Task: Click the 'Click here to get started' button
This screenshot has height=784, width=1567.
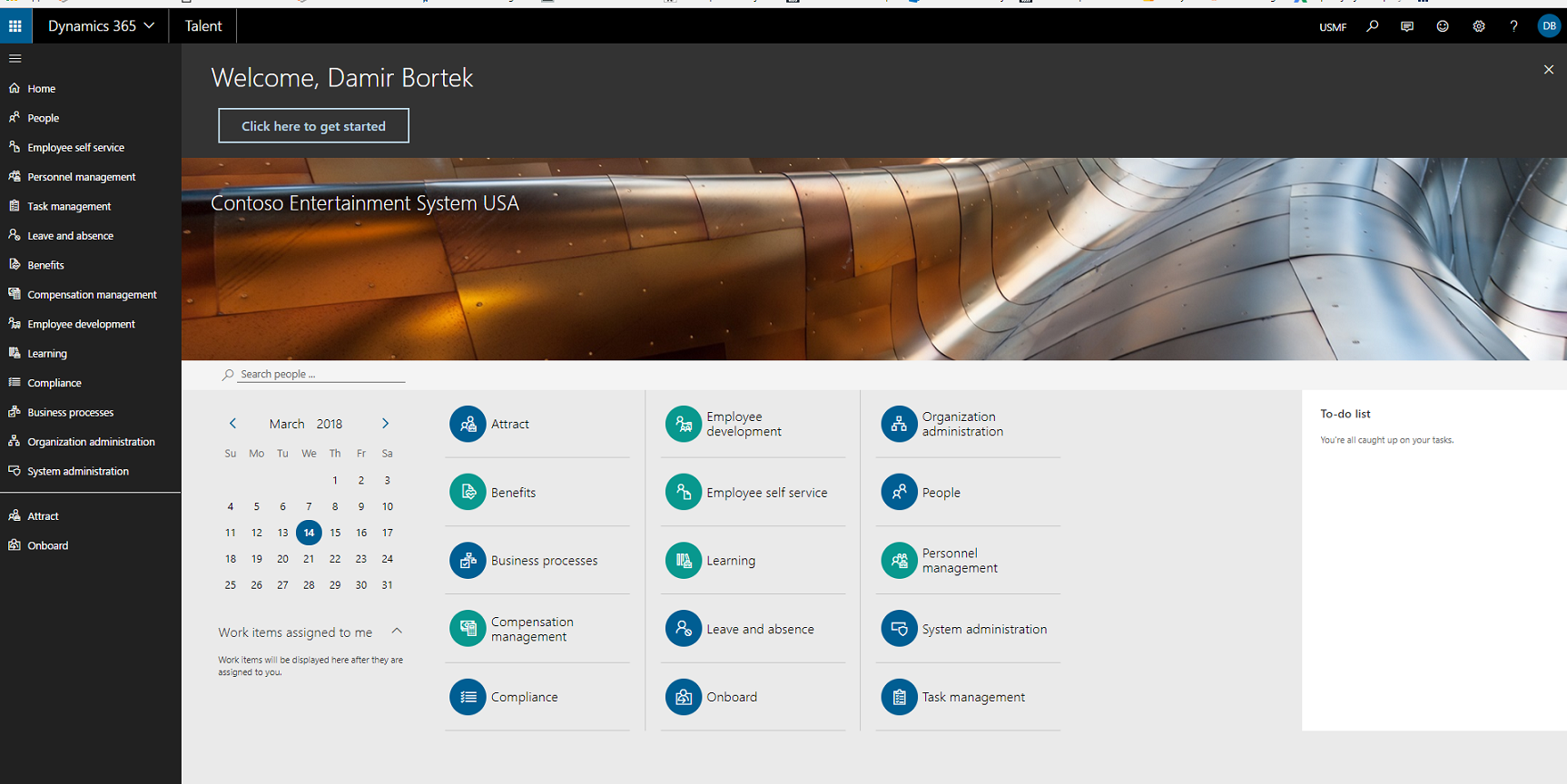Action: (x=313, y=126)
